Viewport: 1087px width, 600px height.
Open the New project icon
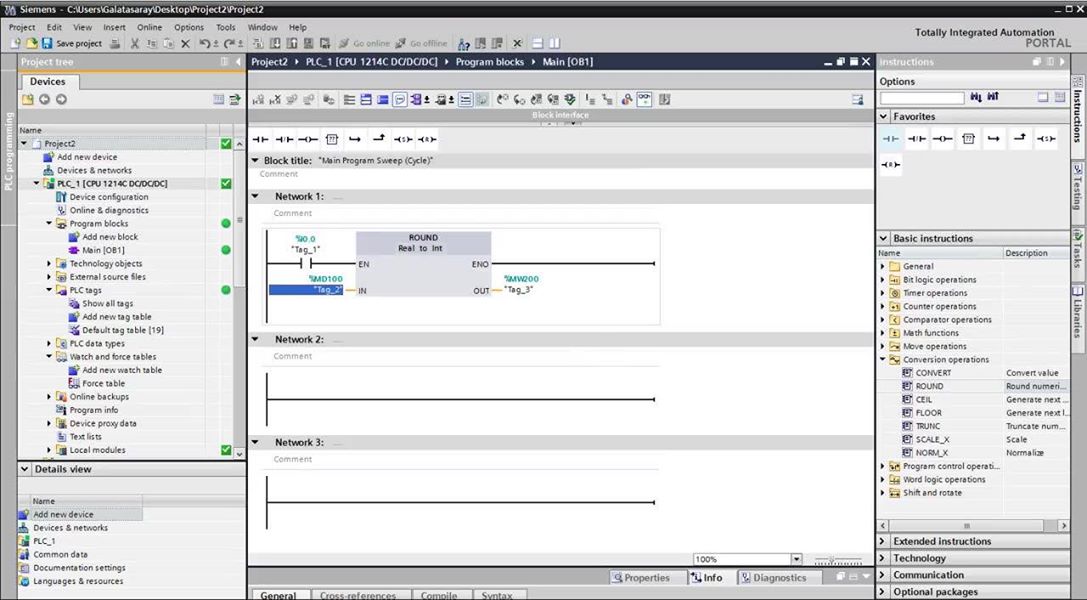(x=16, y=44)
